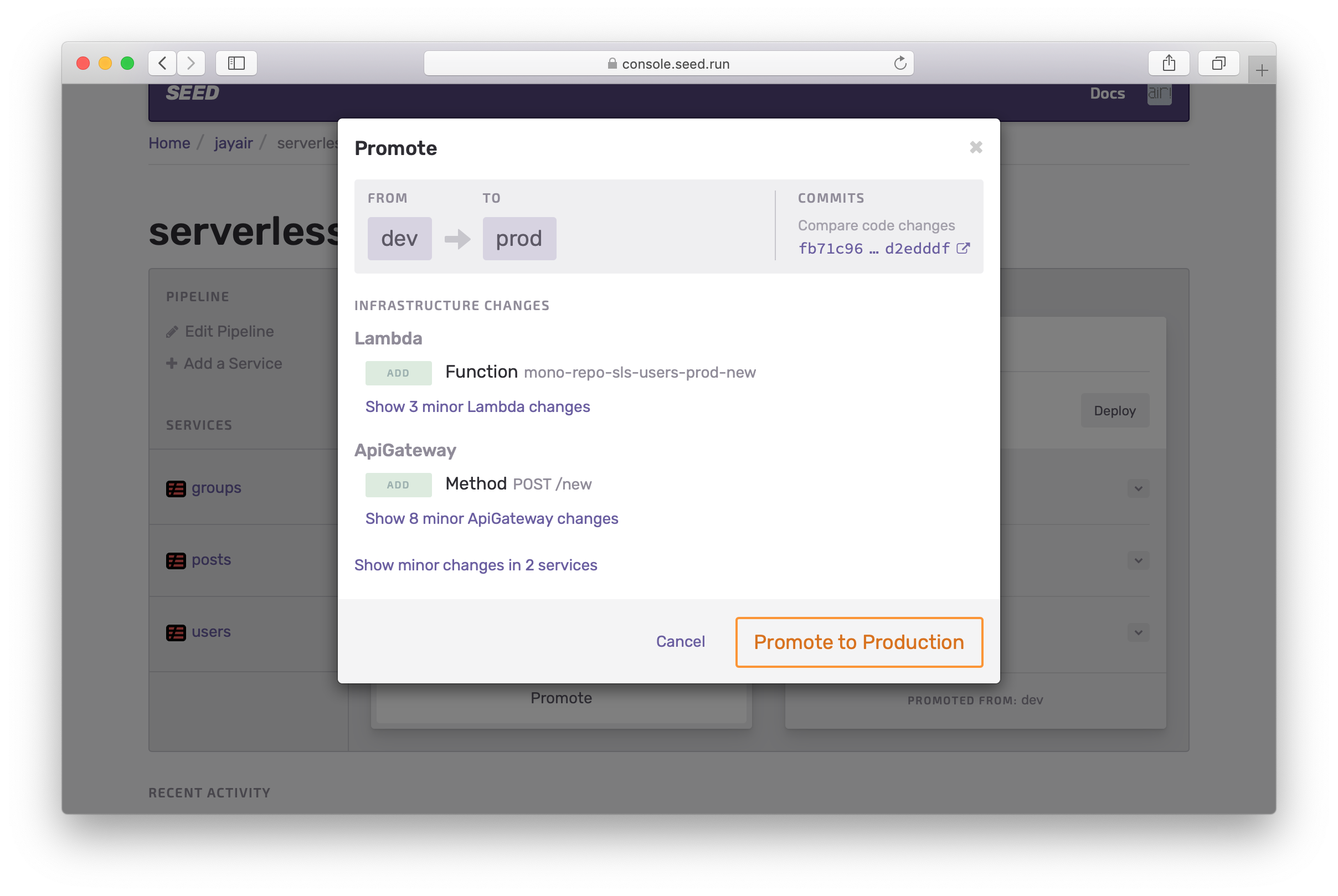Open Safari share sheet icon
1338x896 pixels.
pyautogui.click(x=1169, y=63)
